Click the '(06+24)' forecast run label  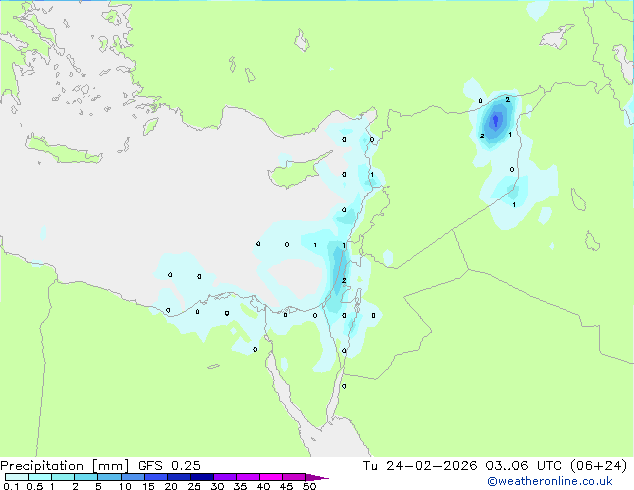(x=598, y=466)
